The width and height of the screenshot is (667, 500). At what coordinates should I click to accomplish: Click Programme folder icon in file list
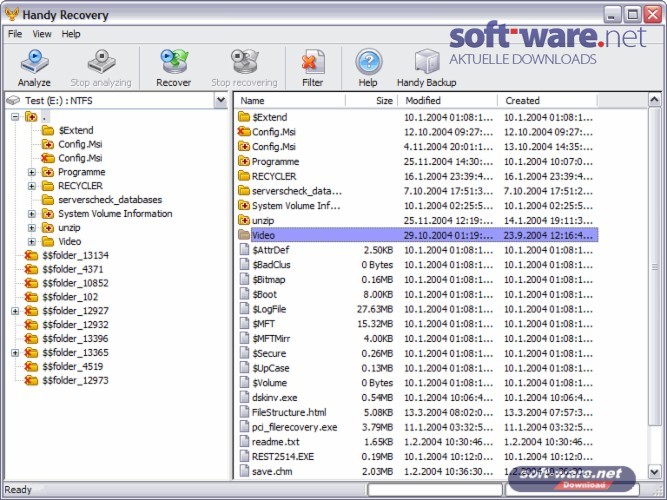[244, 161]
